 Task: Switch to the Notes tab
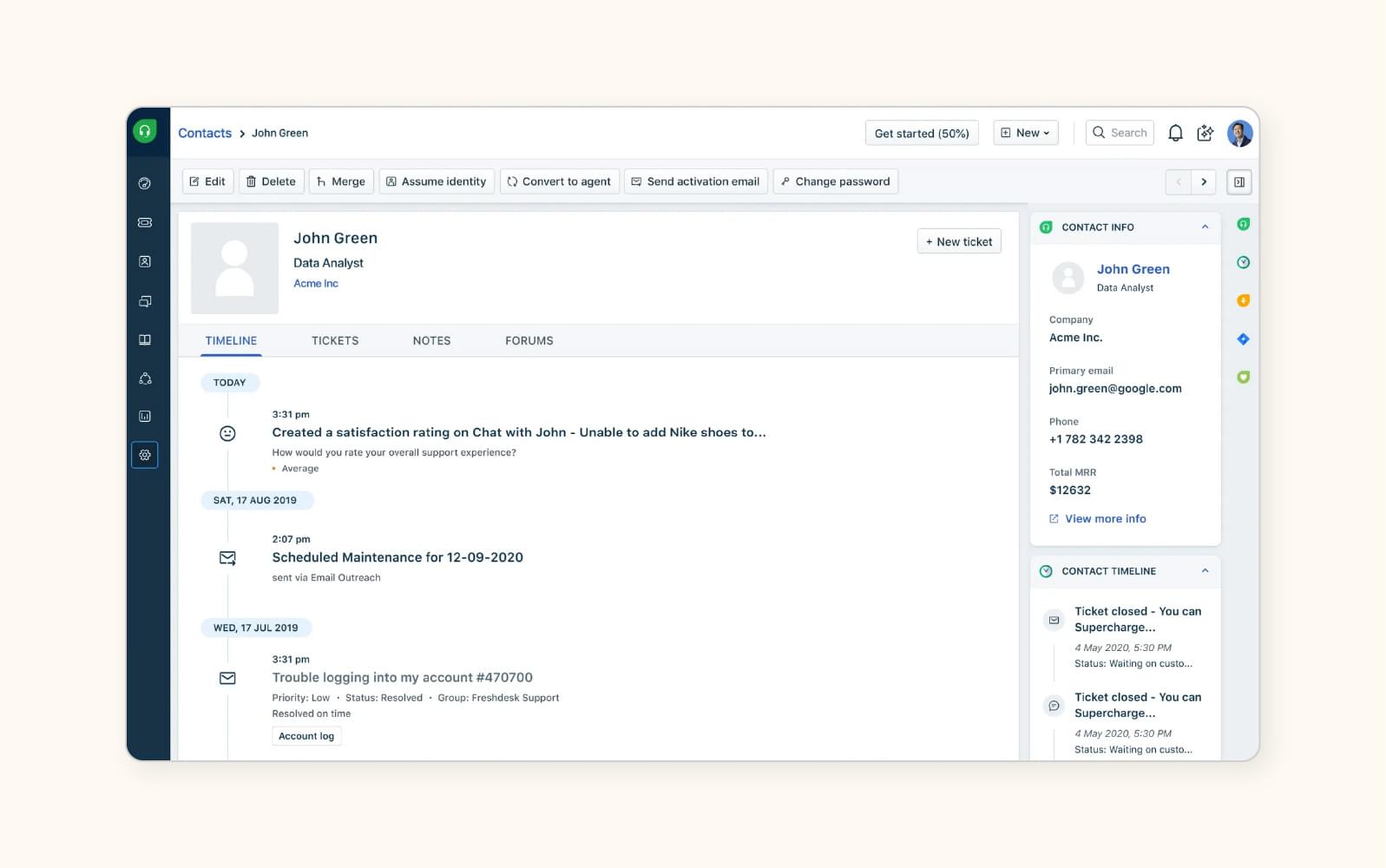tap(431, 340)
